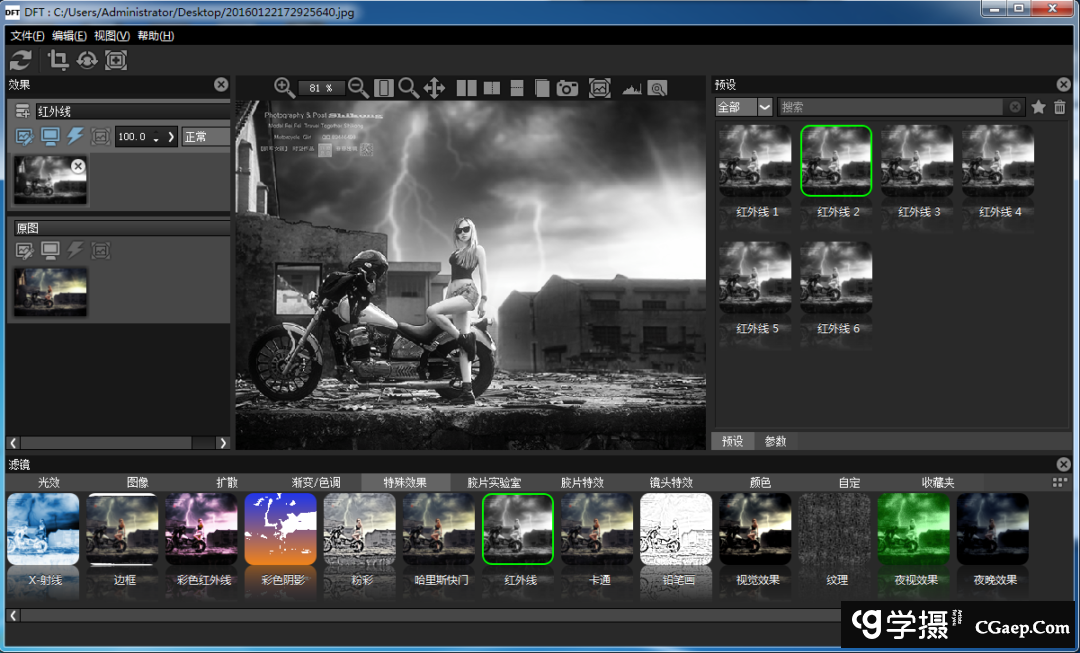Toggle side-by-side comparison view
The image size is (1080, 653).
466,88
